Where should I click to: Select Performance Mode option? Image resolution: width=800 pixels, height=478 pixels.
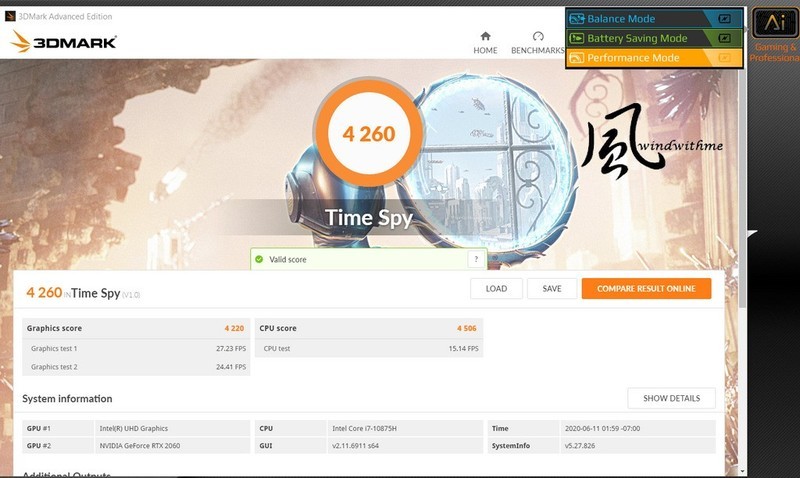654,58
